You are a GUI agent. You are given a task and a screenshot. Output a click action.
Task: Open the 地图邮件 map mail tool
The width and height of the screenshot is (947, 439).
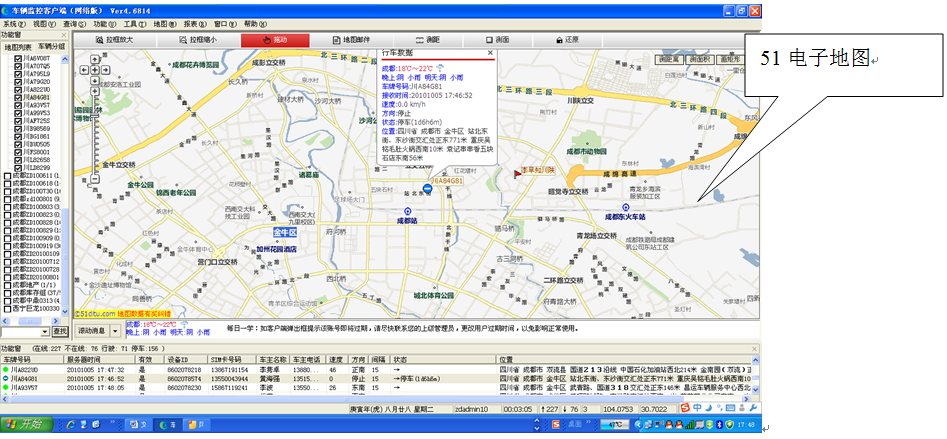(350, 40)
